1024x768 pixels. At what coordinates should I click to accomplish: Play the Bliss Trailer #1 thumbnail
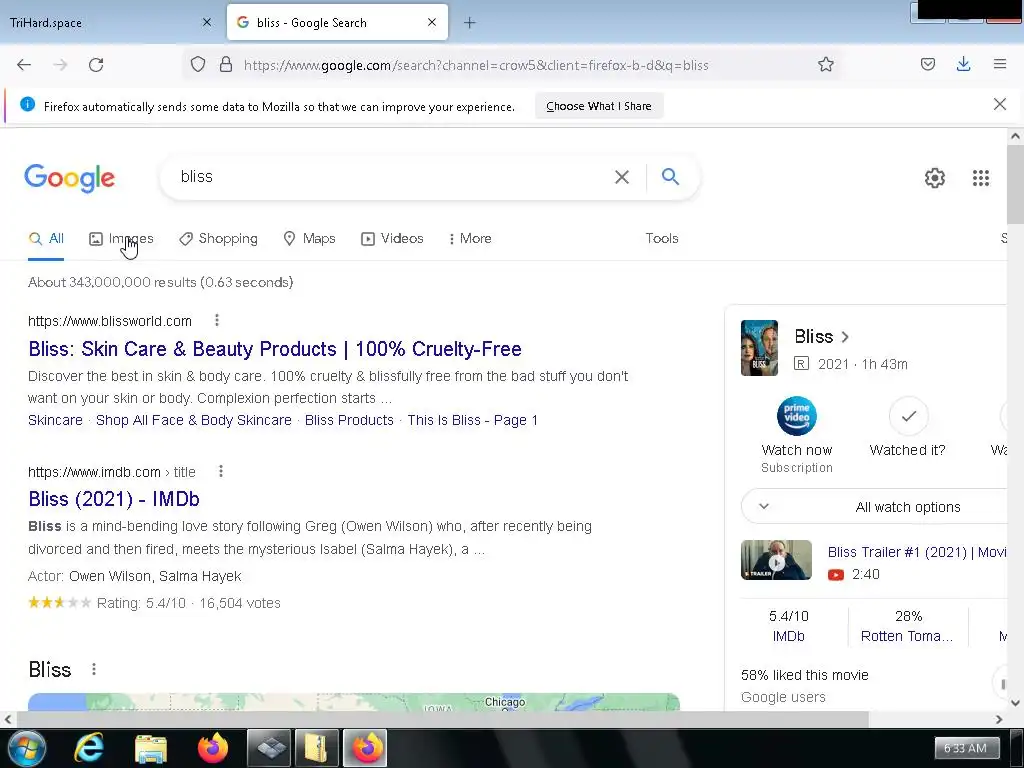[x=776, y=560]
